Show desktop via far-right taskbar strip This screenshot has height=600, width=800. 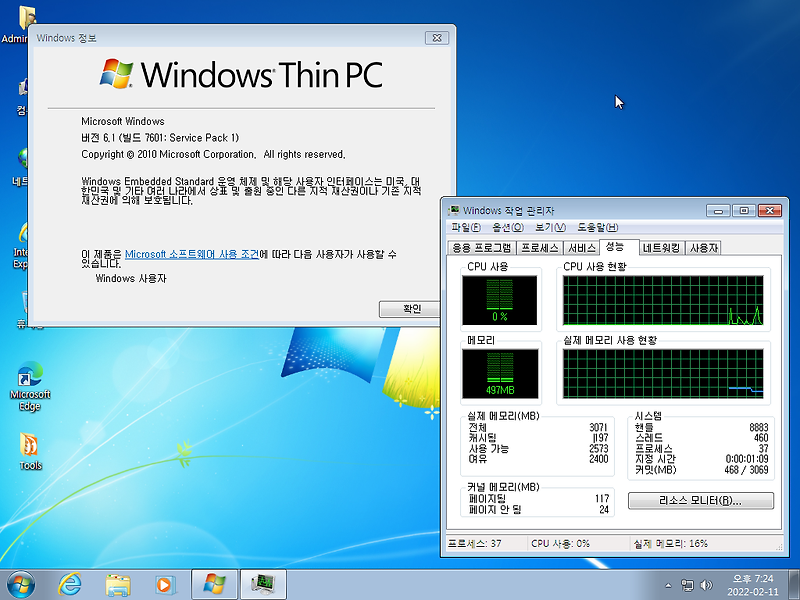click(795, 585)
